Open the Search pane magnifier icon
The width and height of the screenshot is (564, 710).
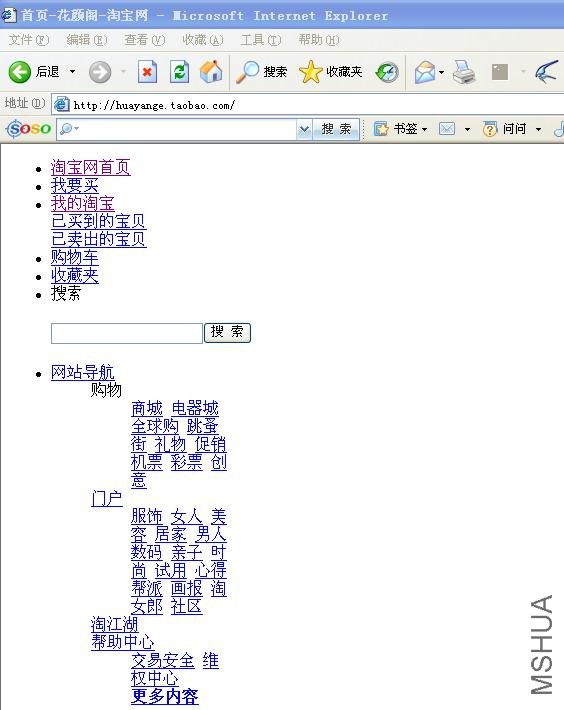[248, 72]
